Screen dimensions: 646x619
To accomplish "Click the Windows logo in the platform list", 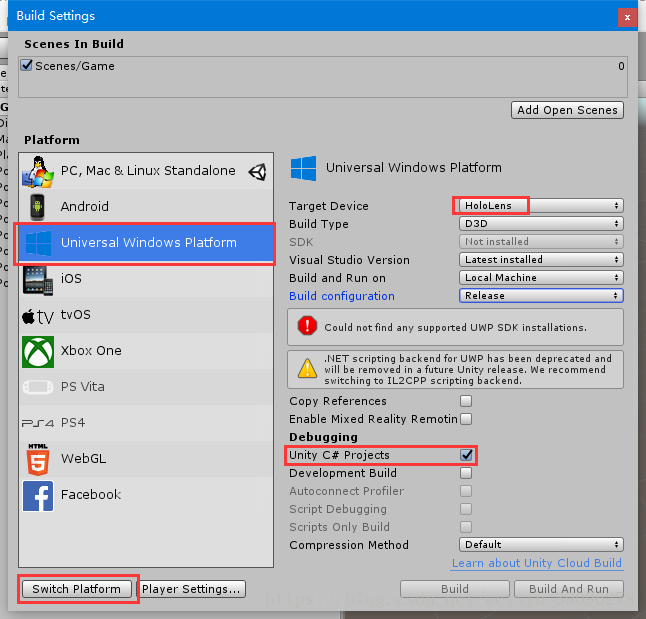I will (x=38, y=243).
